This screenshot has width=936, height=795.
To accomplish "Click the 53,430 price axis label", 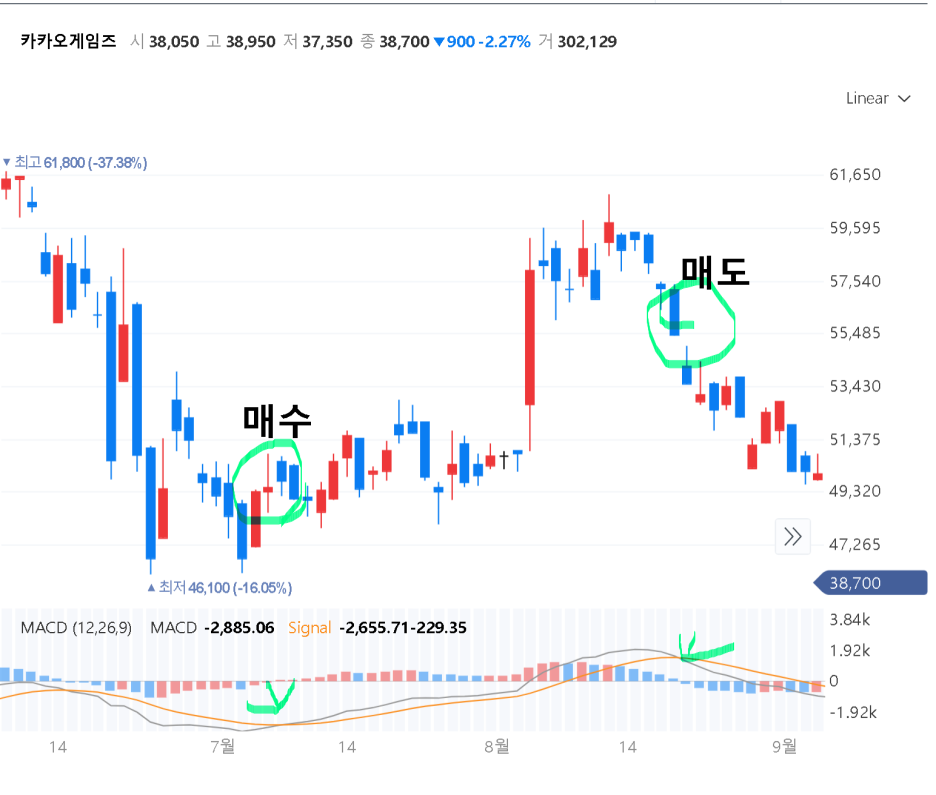I will [x=855, y=386].
